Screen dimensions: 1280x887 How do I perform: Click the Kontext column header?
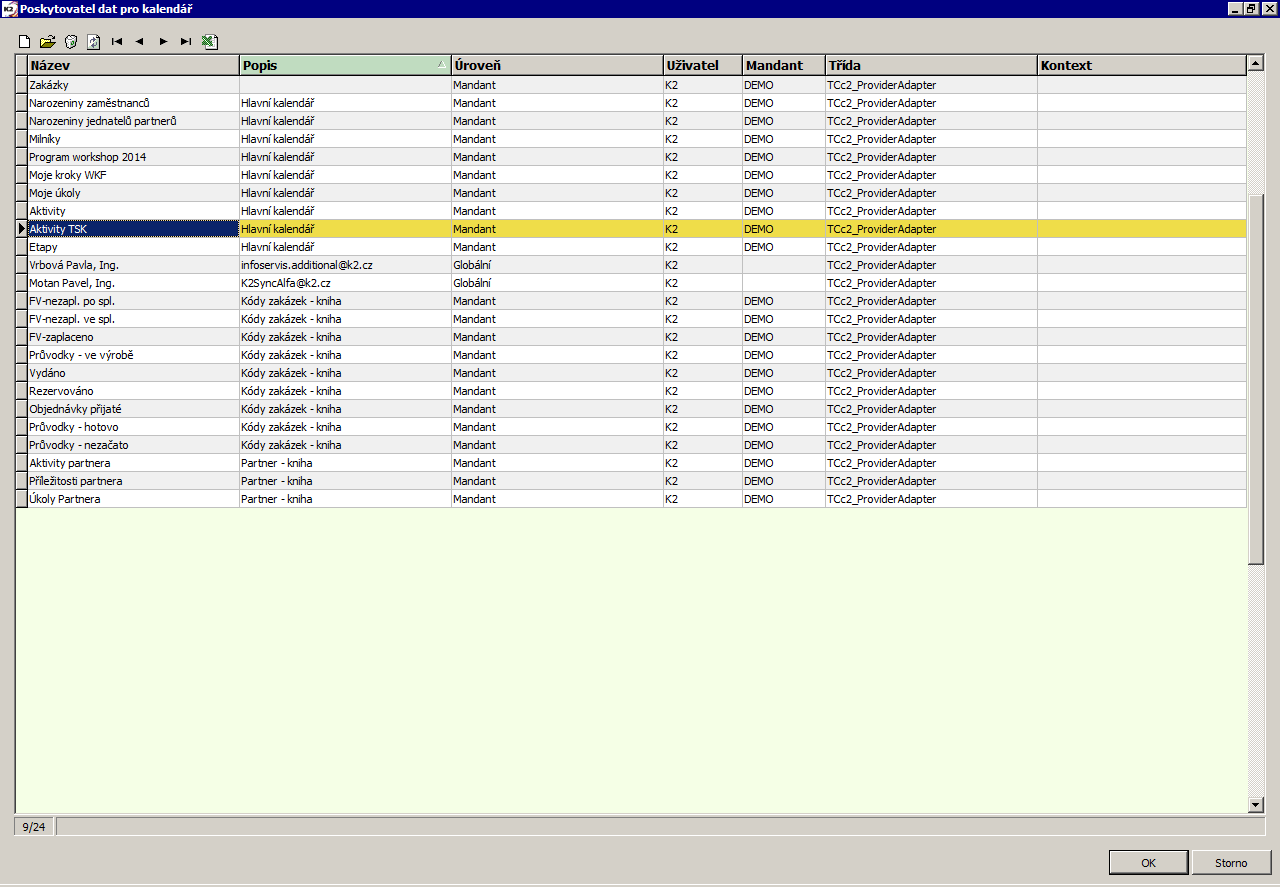coord(1142,65)
